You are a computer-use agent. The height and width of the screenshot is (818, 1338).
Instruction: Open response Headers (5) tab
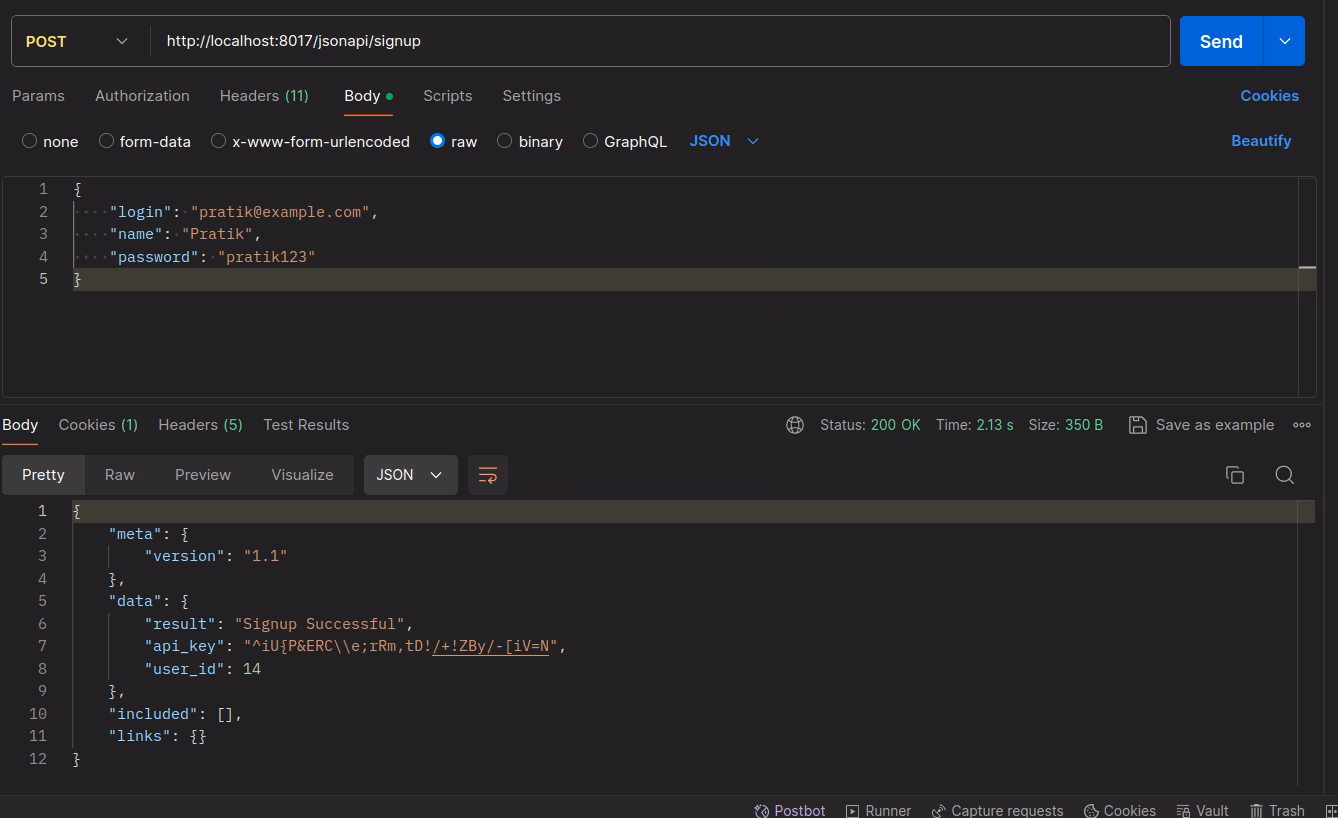200,425
